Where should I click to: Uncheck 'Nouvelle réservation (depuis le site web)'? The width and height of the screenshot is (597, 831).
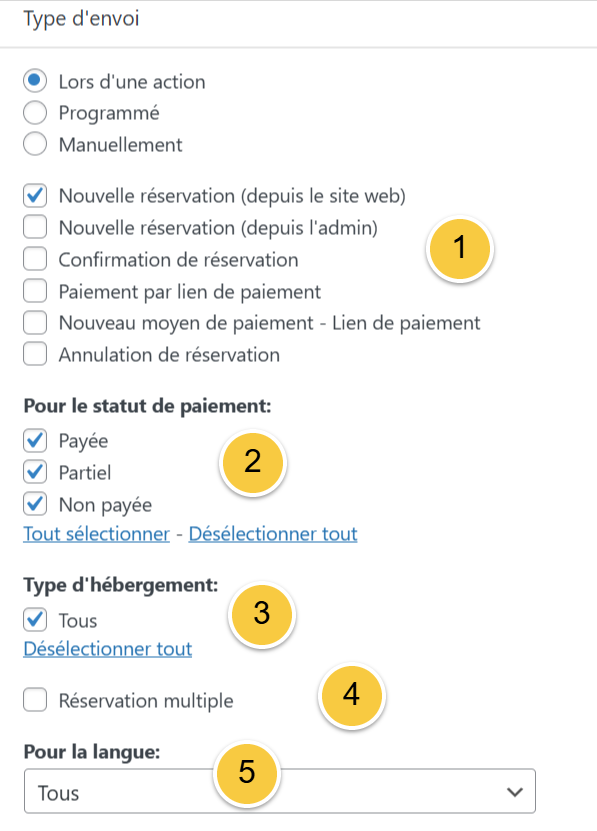(x=34, y=195)
